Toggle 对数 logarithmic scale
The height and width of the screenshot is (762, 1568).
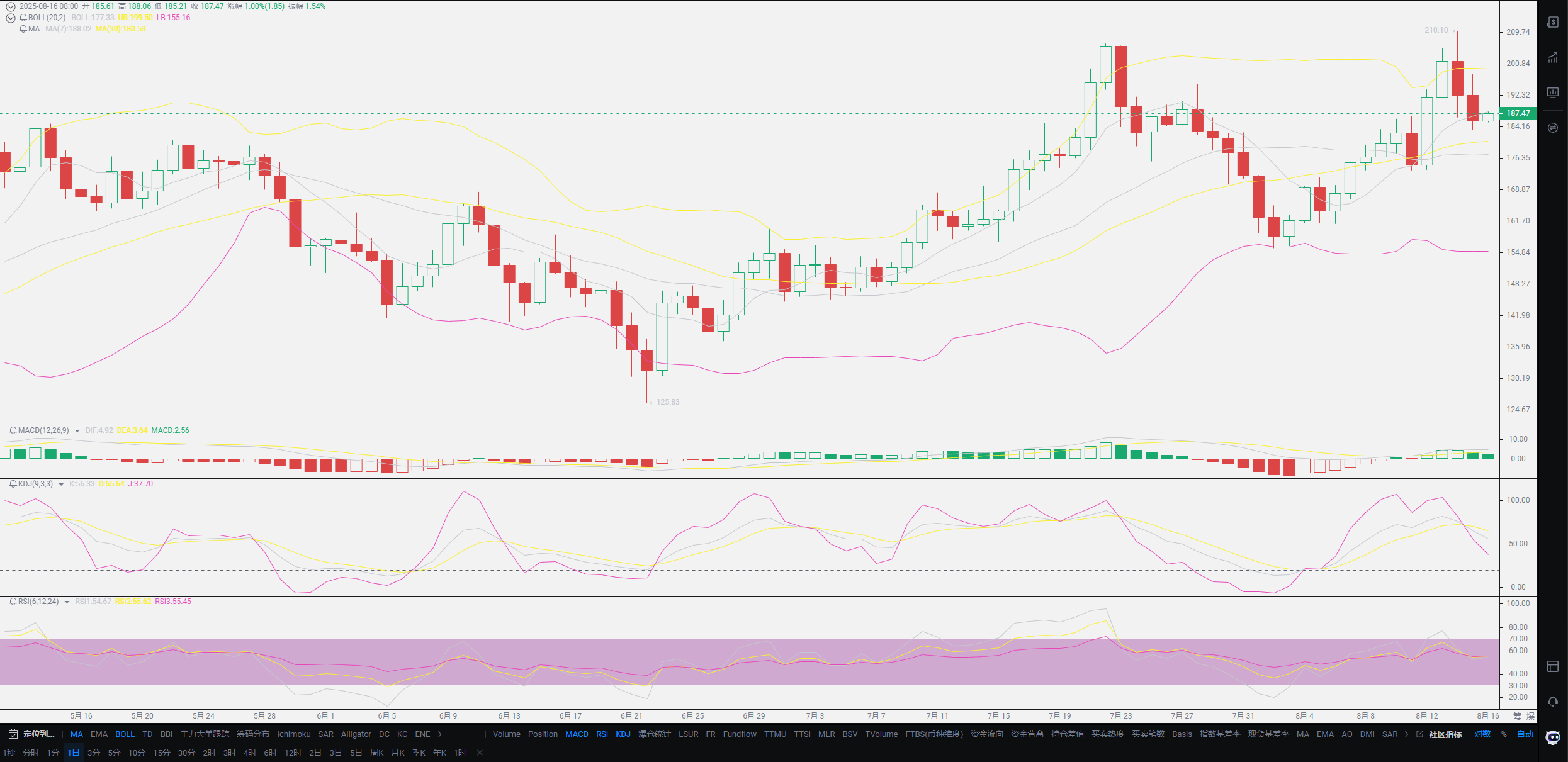click(x=1482, y=734)
